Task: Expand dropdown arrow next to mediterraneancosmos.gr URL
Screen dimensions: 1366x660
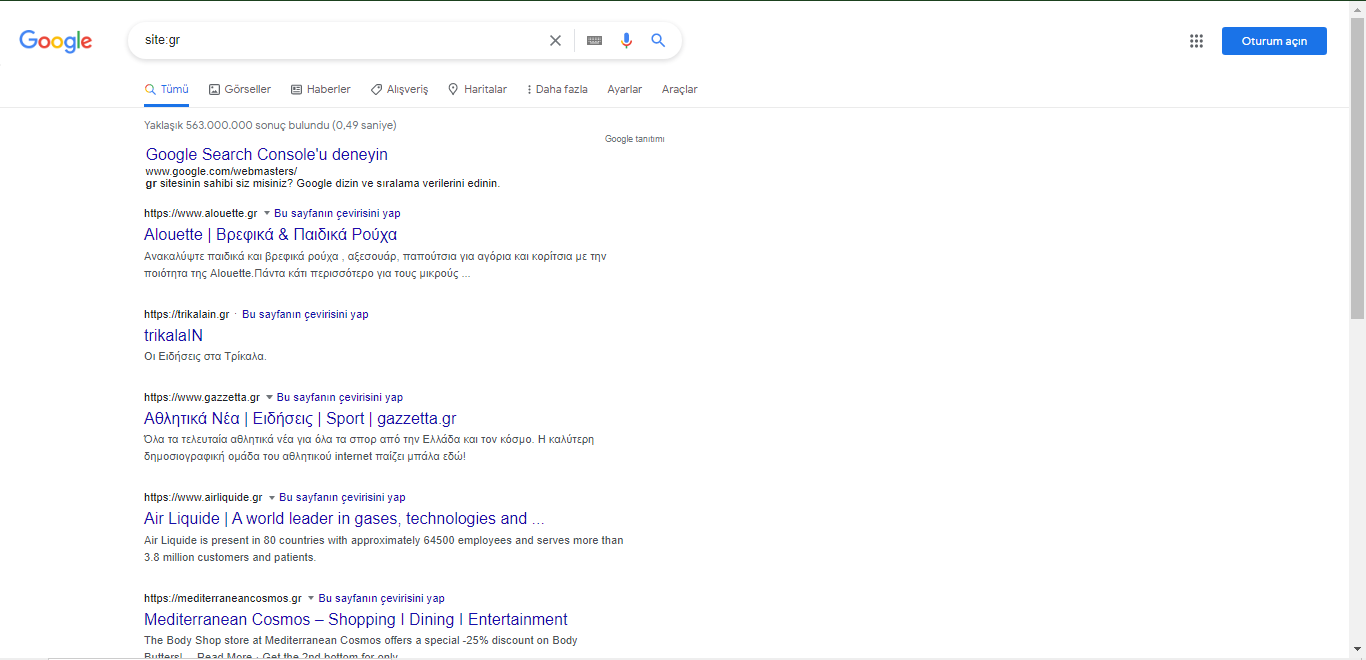Action: [311, 599]
